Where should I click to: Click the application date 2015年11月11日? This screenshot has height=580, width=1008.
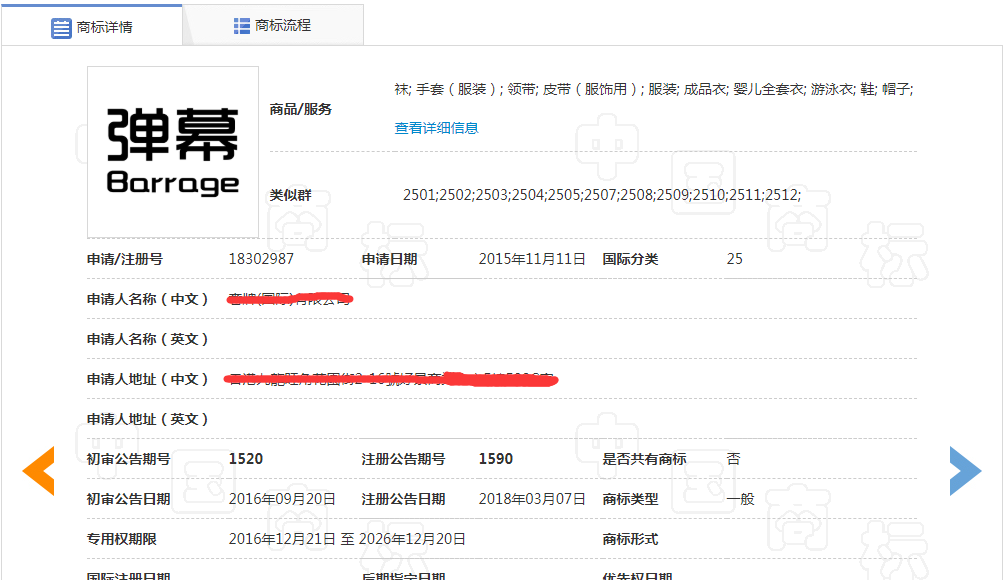[532, 259]
